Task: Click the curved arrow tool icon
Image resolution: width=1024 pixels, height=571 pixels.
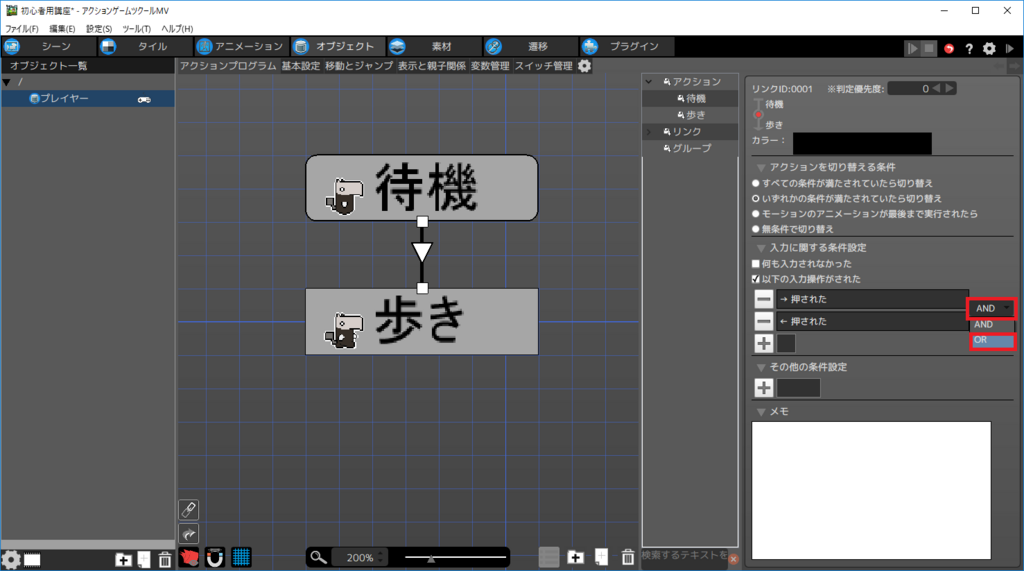Action: 189,534
